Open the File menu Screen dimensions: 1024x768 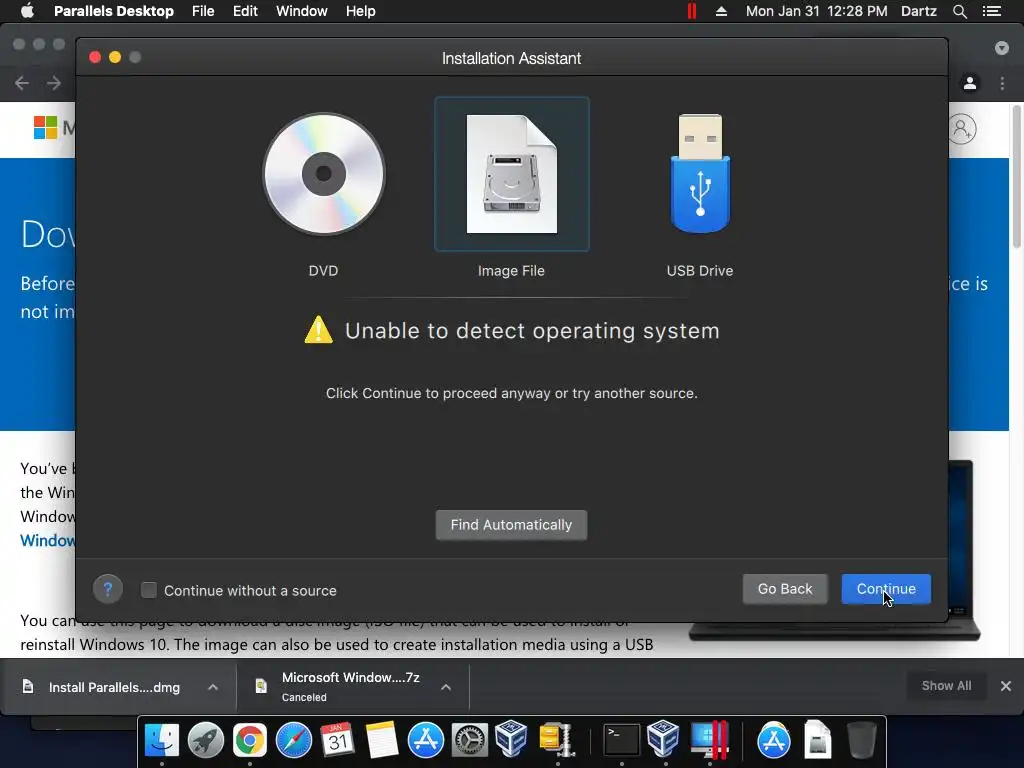(203, 11)
